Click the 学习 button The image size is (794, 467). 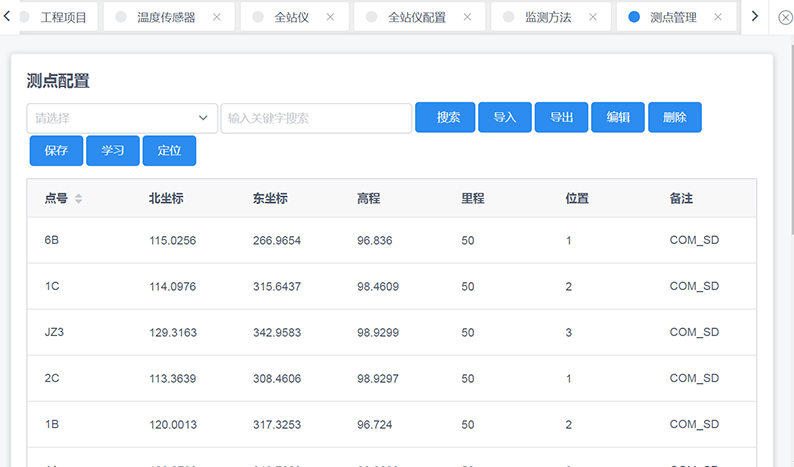coord(112,150)
